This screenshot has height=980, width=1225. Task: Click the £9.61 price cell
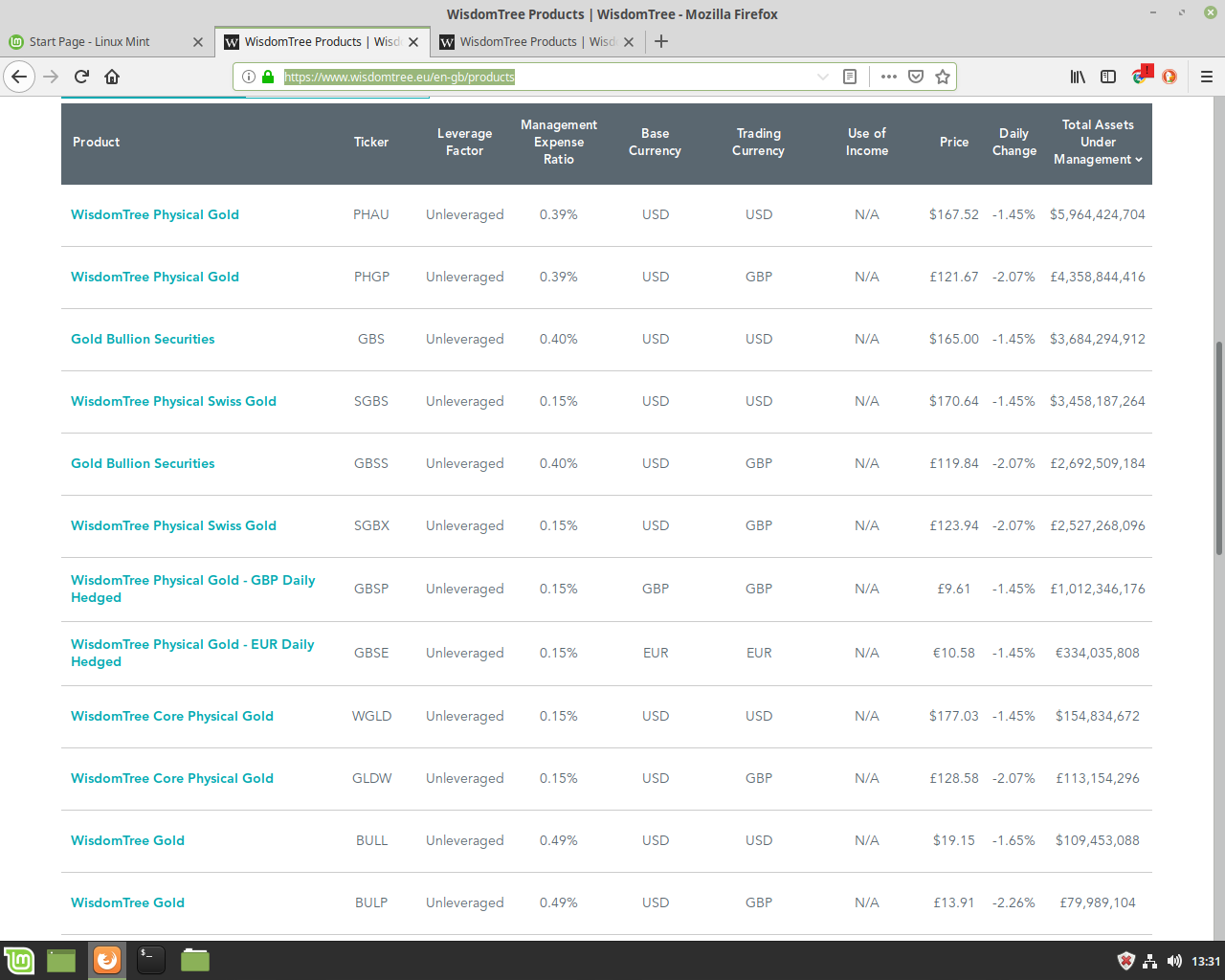coord(954,589)
